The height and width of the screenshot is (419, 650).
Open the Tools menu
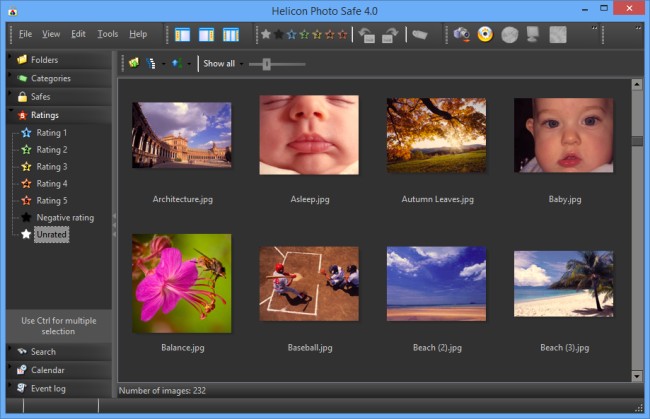click(x=108, y=34)
